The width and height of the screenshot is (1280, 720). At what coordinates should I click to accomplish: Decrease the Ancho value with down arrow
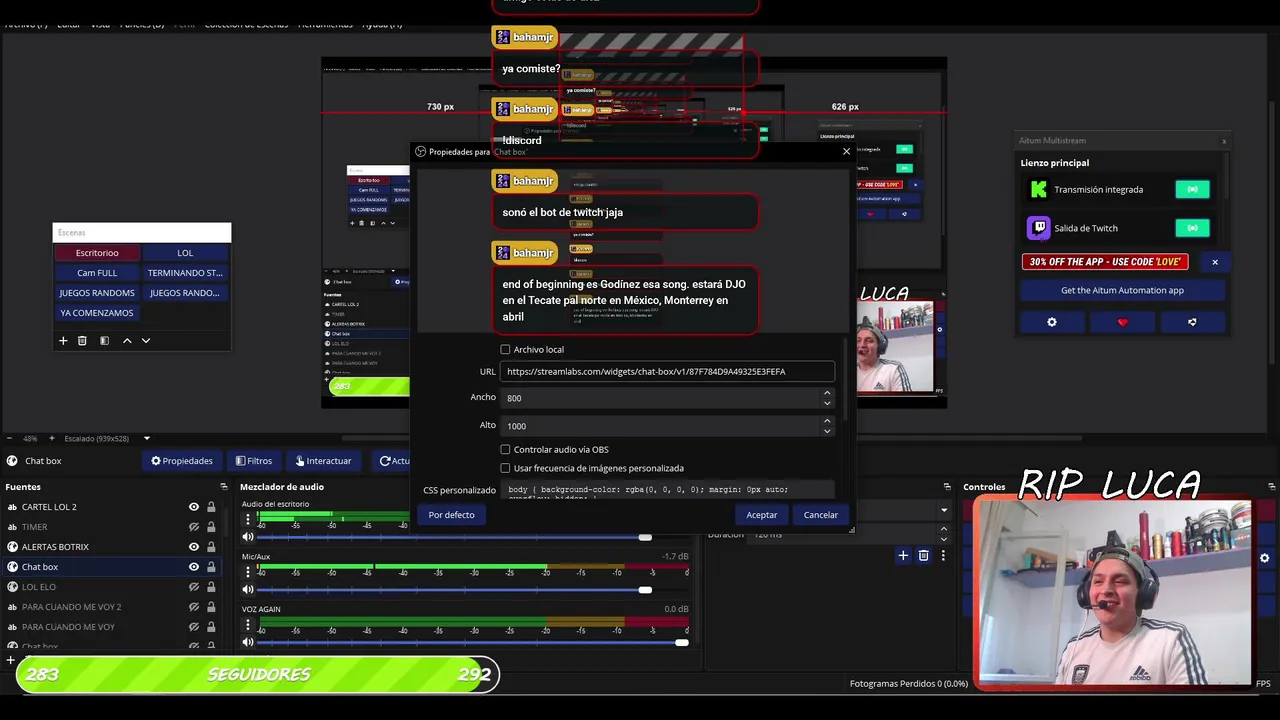[x=827, y=403]
